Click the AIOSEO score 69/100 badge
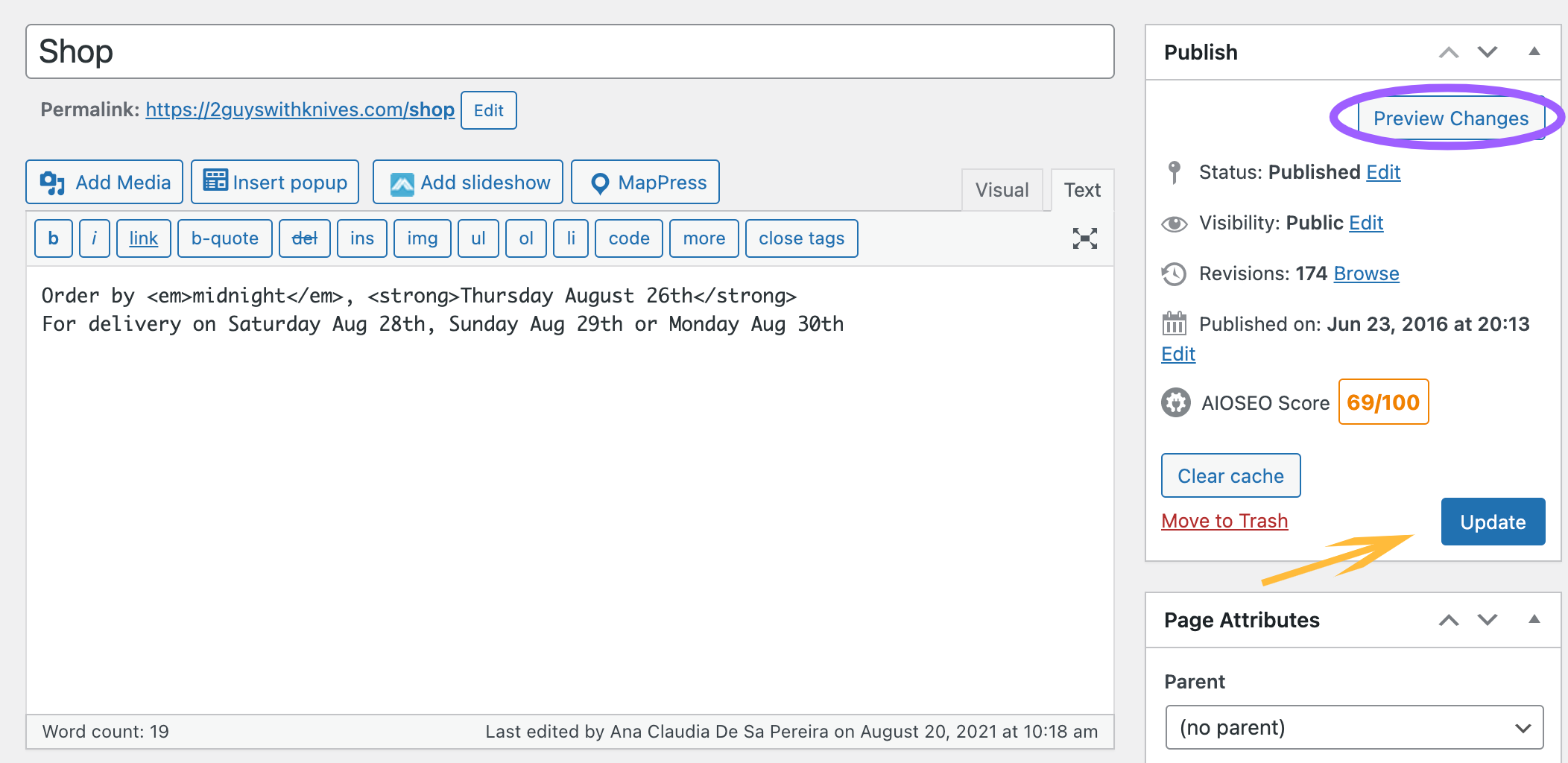Viewport: 1568px width, 763px height. [1382, 402]
